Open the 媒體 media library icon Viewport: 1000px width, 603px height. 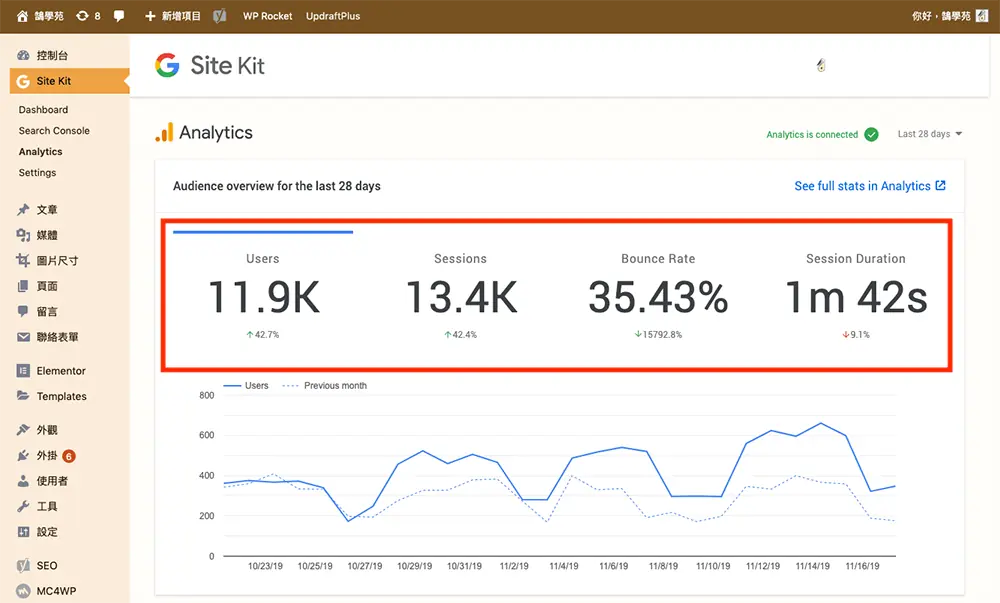click(x=24, y=235)
